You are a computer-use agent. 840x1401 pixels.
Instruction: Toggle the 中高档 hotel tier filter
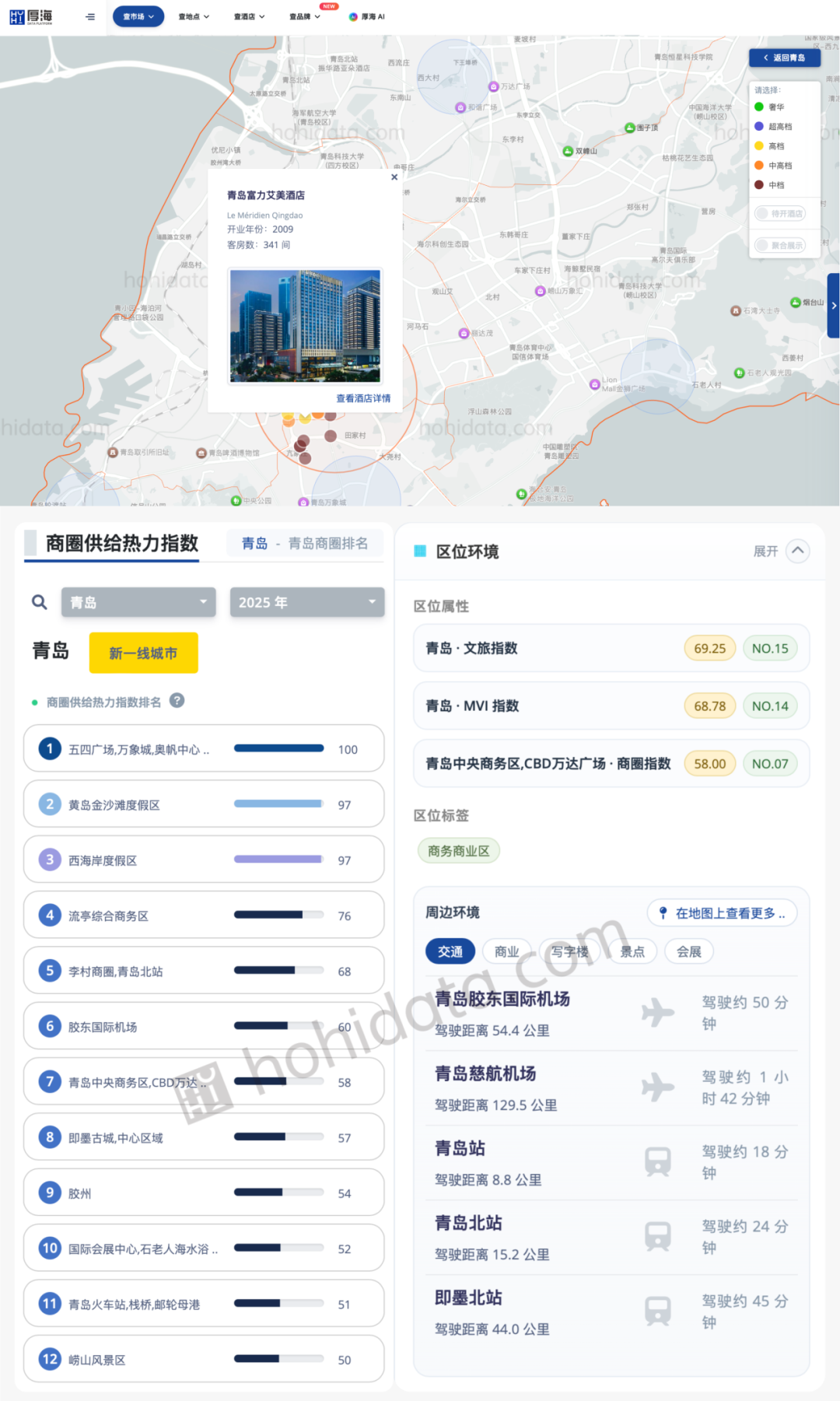(x=773, y=166)
